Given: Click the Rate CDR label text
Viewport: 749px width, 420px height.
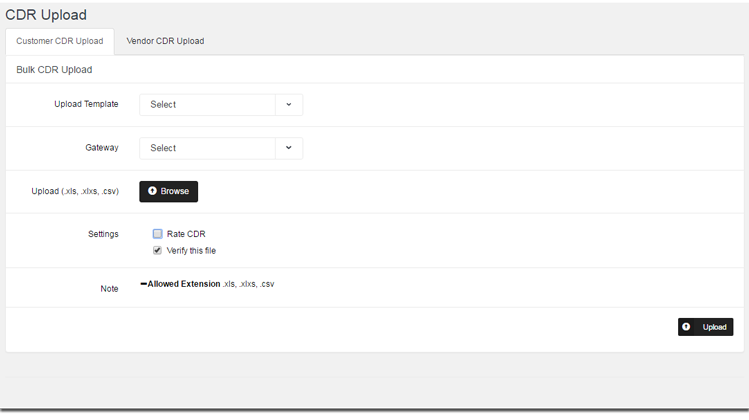Looking at the screenshot, I should coord(186,234).
